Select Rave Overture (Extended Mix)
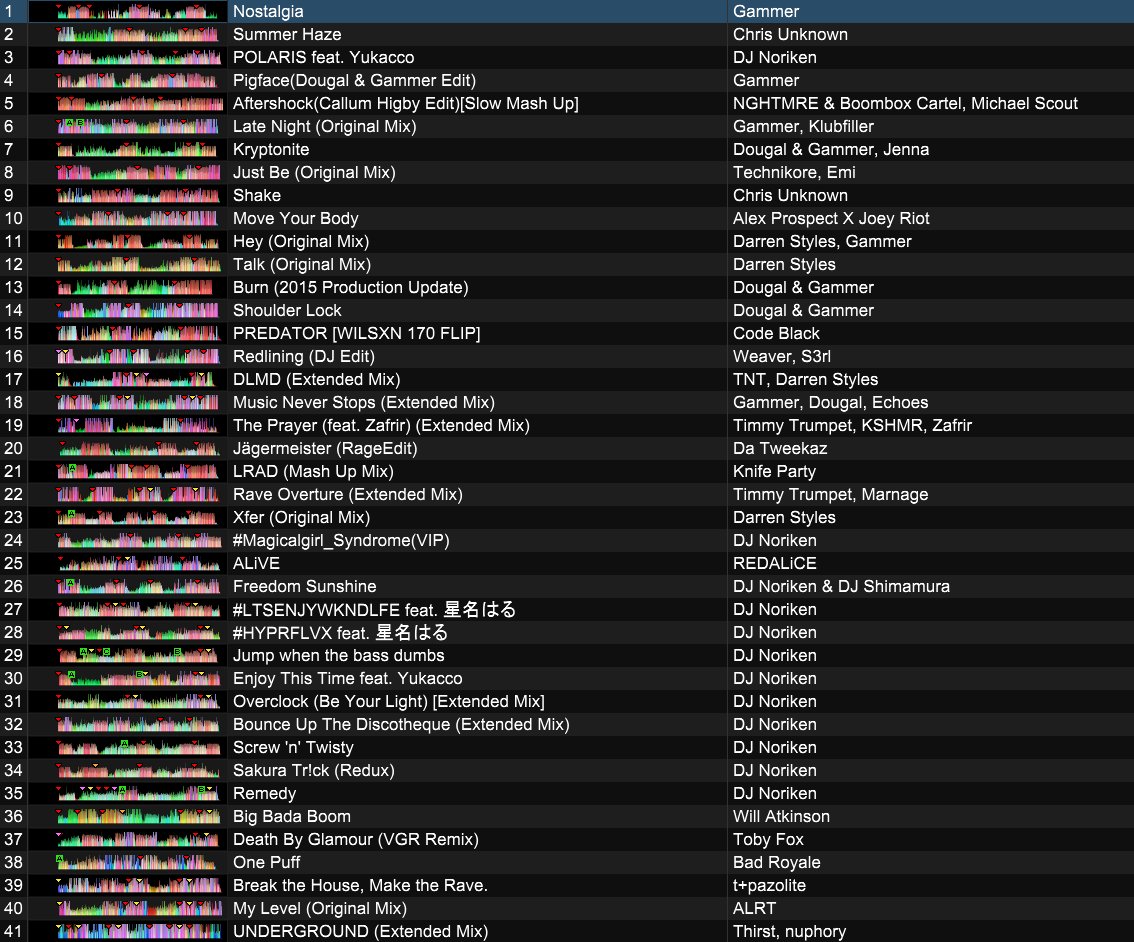The image size is (1134, 942). (348, 494)
